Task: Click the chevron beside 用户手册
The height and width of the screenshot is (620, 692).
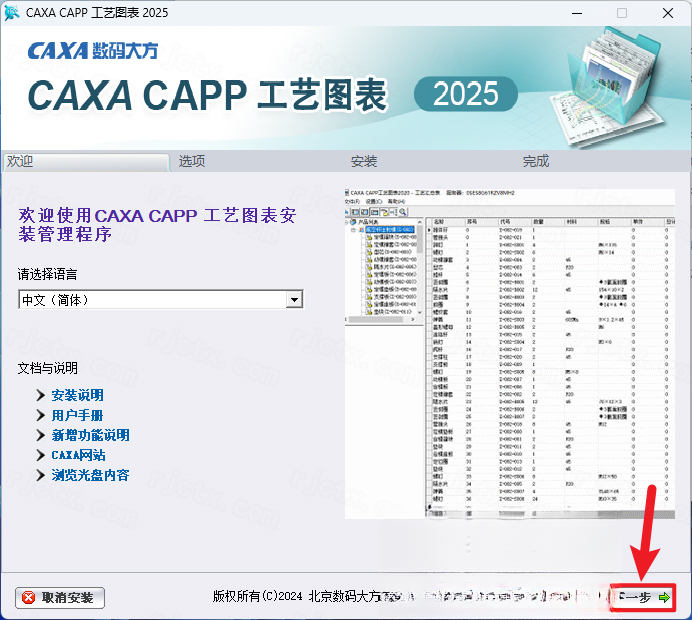Action: click(41, 415)
